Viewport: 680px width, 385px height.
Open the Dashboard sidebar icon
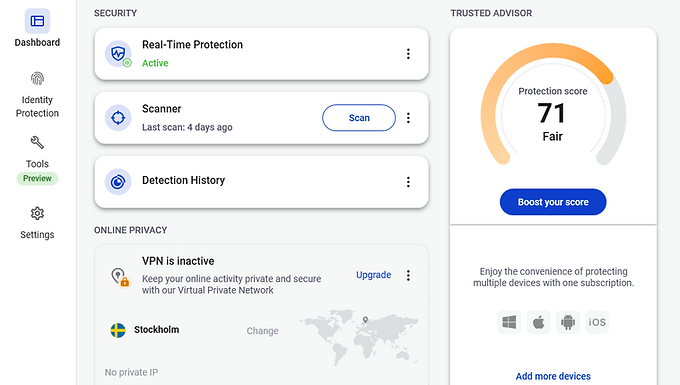[37, 21]
